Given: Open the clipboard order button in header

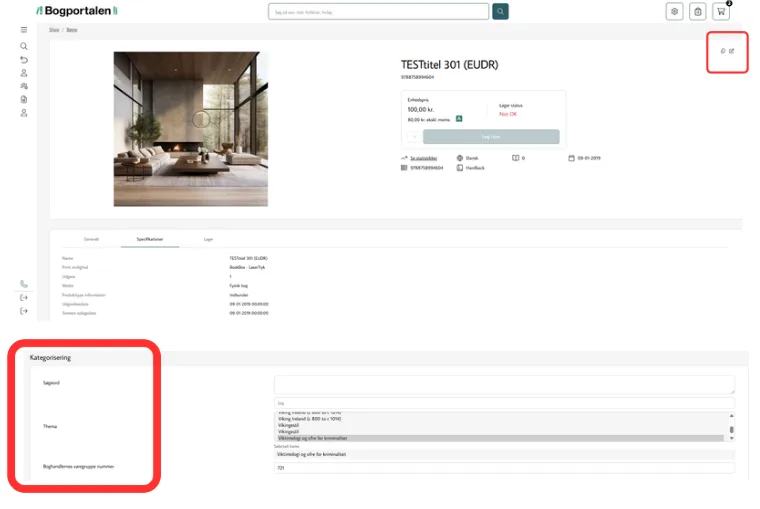Looking at the screenshot, I should tap(697, 12).
